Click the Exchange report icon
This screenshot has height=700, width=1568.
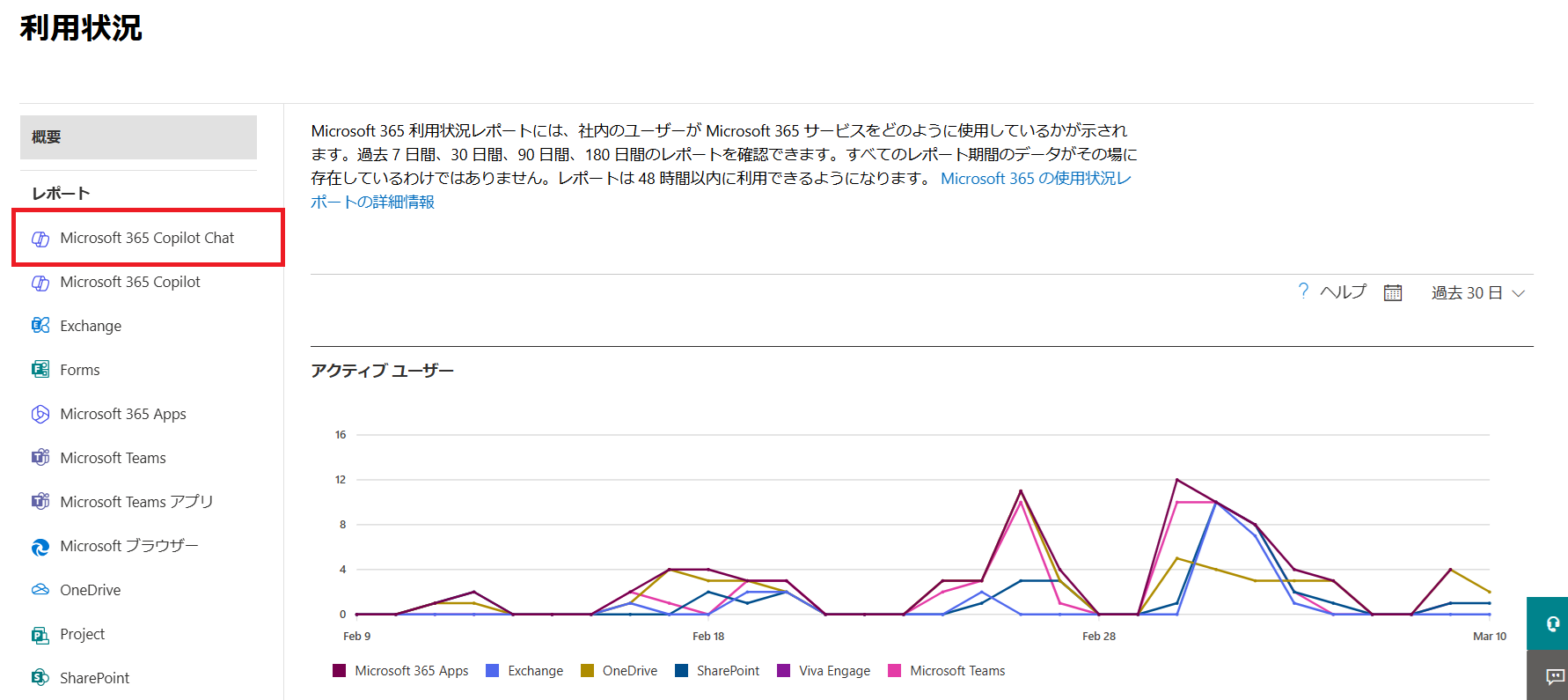point(40,326)
